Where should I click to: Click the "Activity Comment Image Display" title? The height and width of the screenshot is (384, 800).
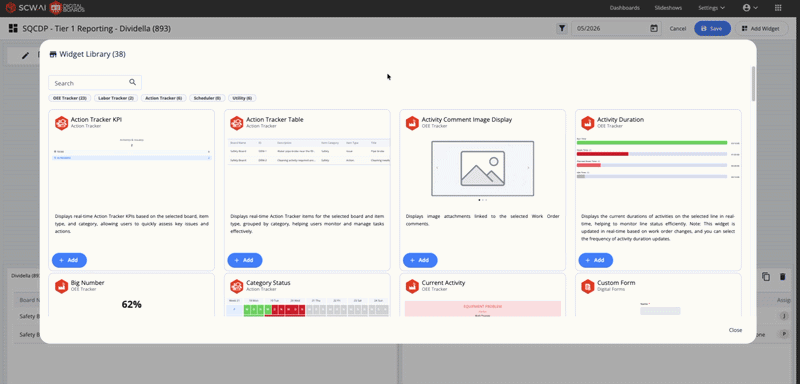[x=467, y=119]
